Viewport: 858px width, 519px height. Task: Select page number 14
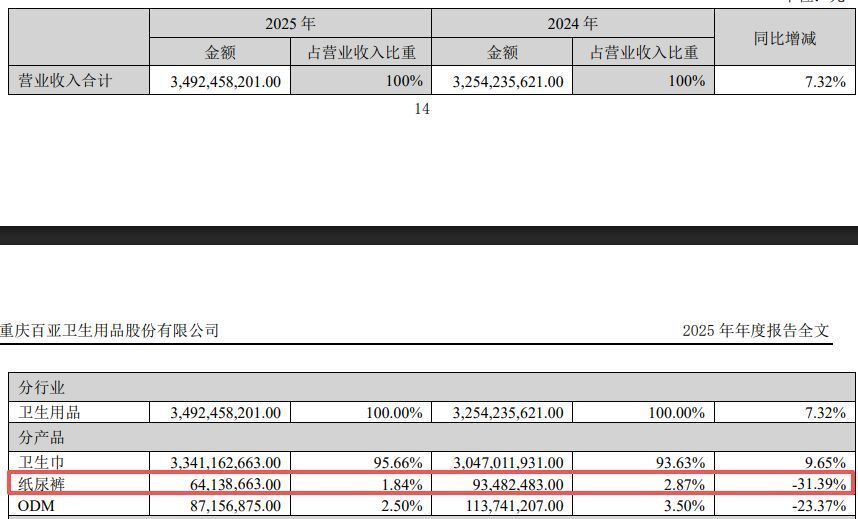pyautogui.click(x=422, y=110)
